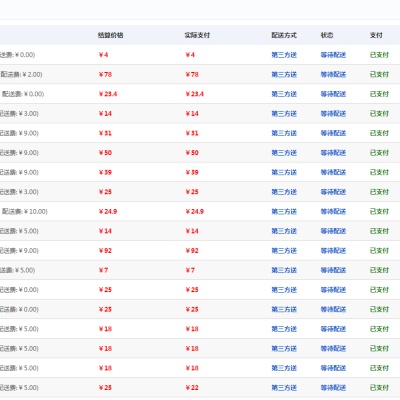Click the 实际支付 column header
The image size is (400, 400).
pos(197,35)
